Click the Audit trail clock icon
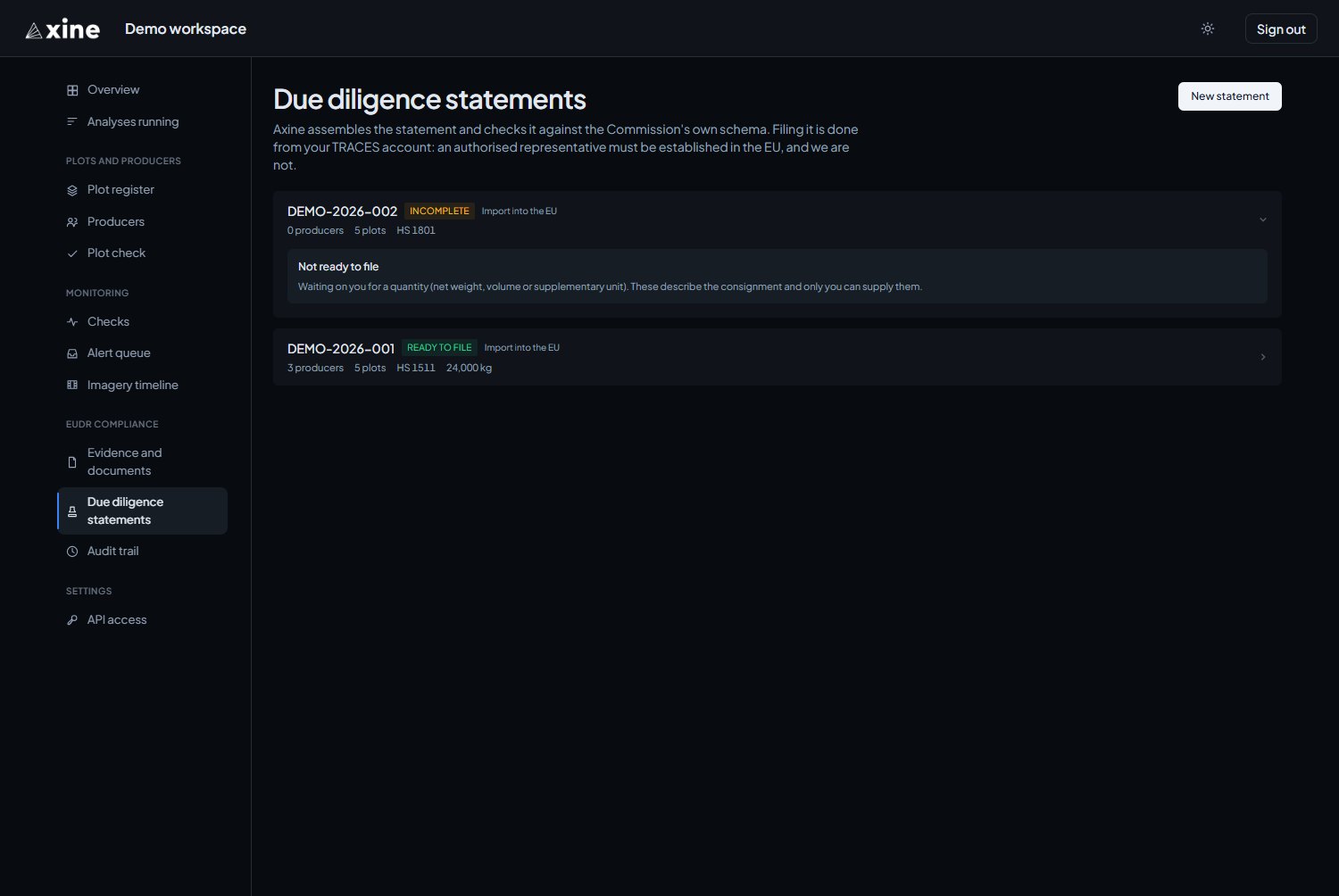 (x=72, y=552)
